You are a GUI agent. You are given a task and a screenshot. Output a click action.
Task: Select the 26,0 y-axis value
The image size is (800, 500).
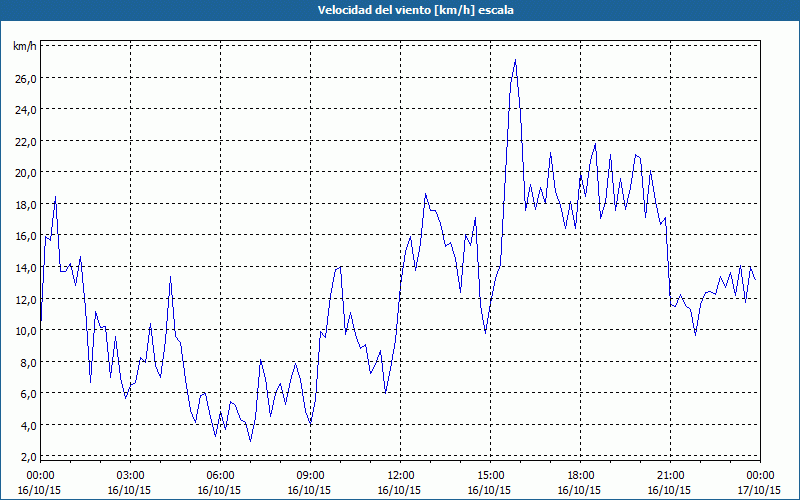pyautogui.click(x=26, y=79)
